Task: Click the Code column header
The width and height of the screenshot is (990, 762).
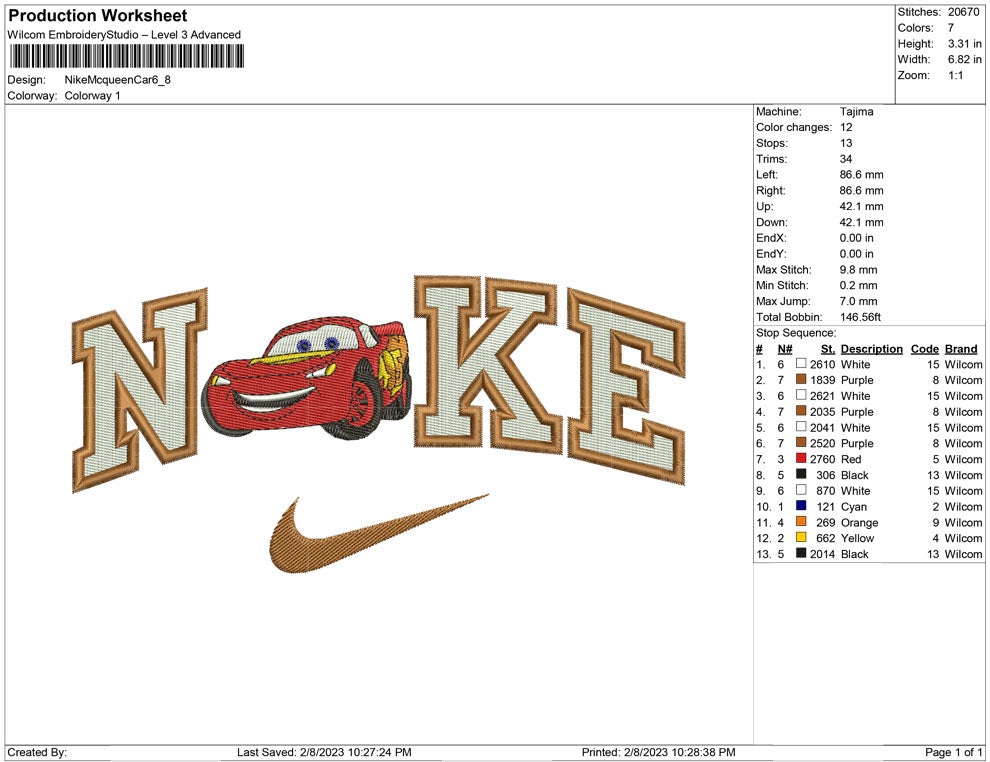Action: click(924, 349)
